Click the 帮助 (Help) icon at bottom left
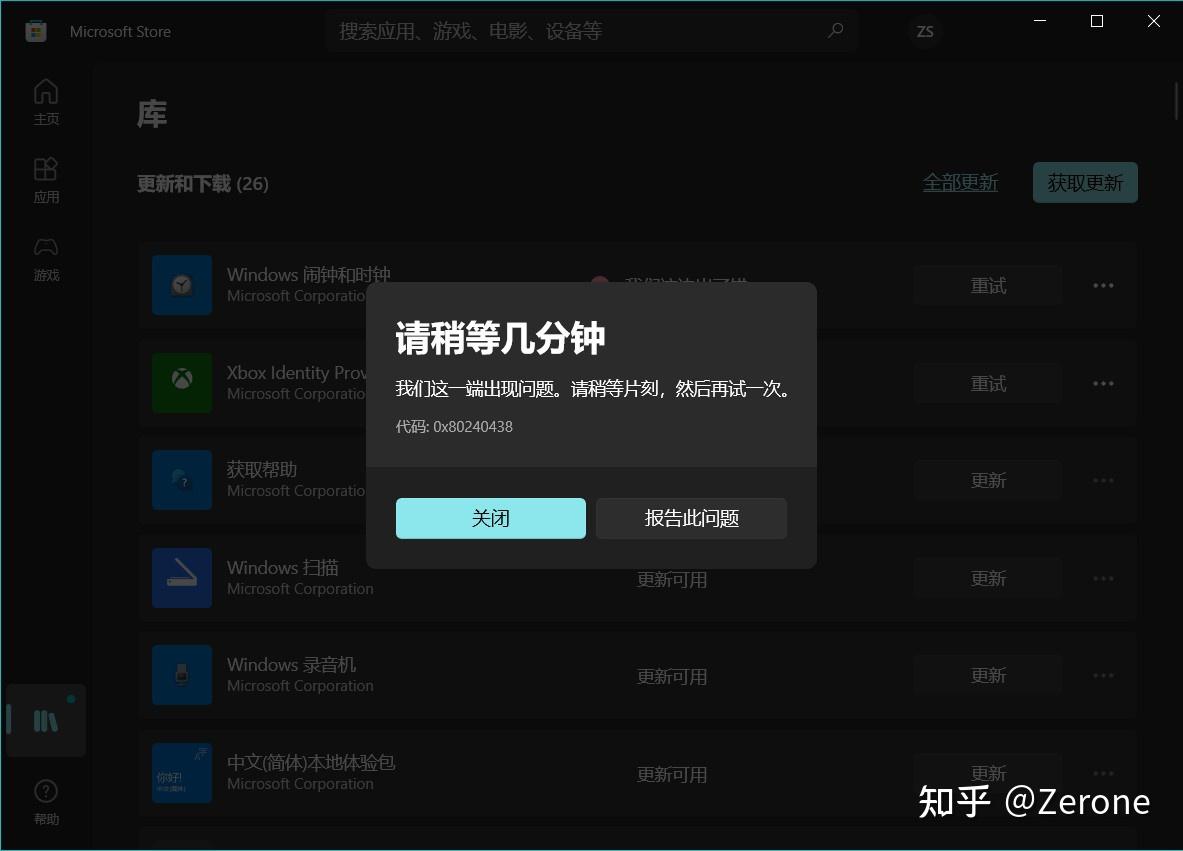Image resolution: width=1183 pixels, height=851 pixels. [x=46, y=790]
